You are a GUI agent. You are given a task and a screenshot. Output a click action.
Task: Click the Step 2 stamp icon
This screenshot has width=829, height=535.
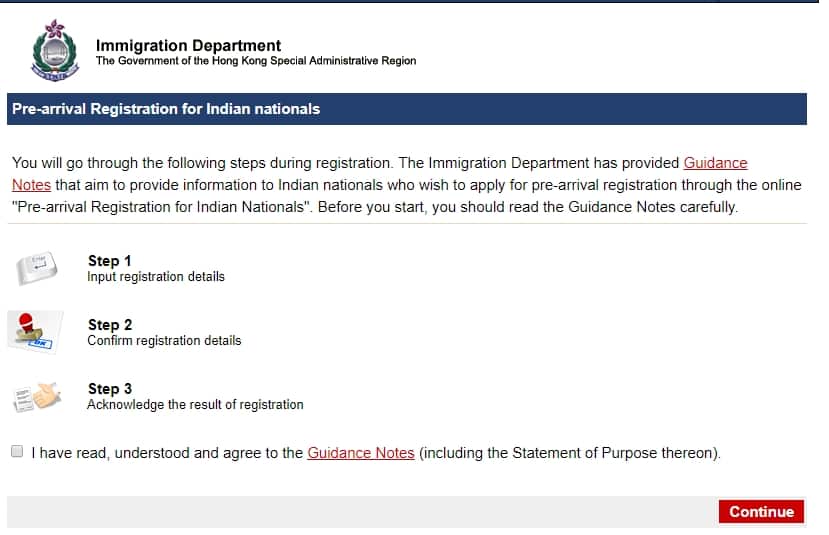(x=35, y=331)
